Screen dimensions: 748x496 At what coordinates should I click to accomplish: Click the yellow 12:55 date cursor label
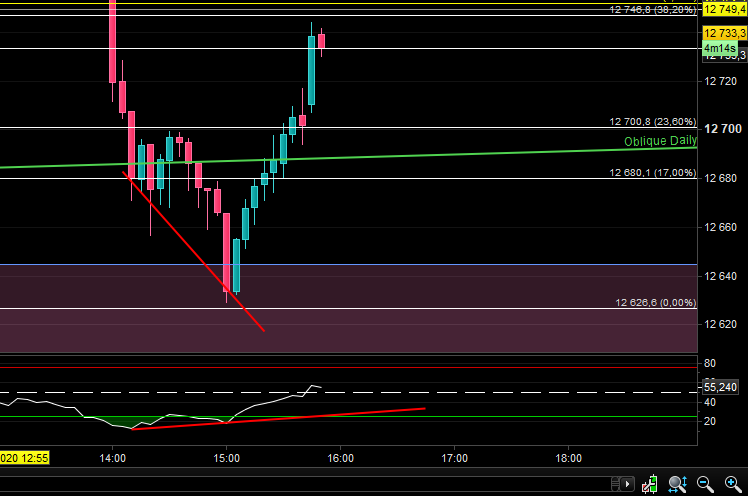tap(24, 458)
